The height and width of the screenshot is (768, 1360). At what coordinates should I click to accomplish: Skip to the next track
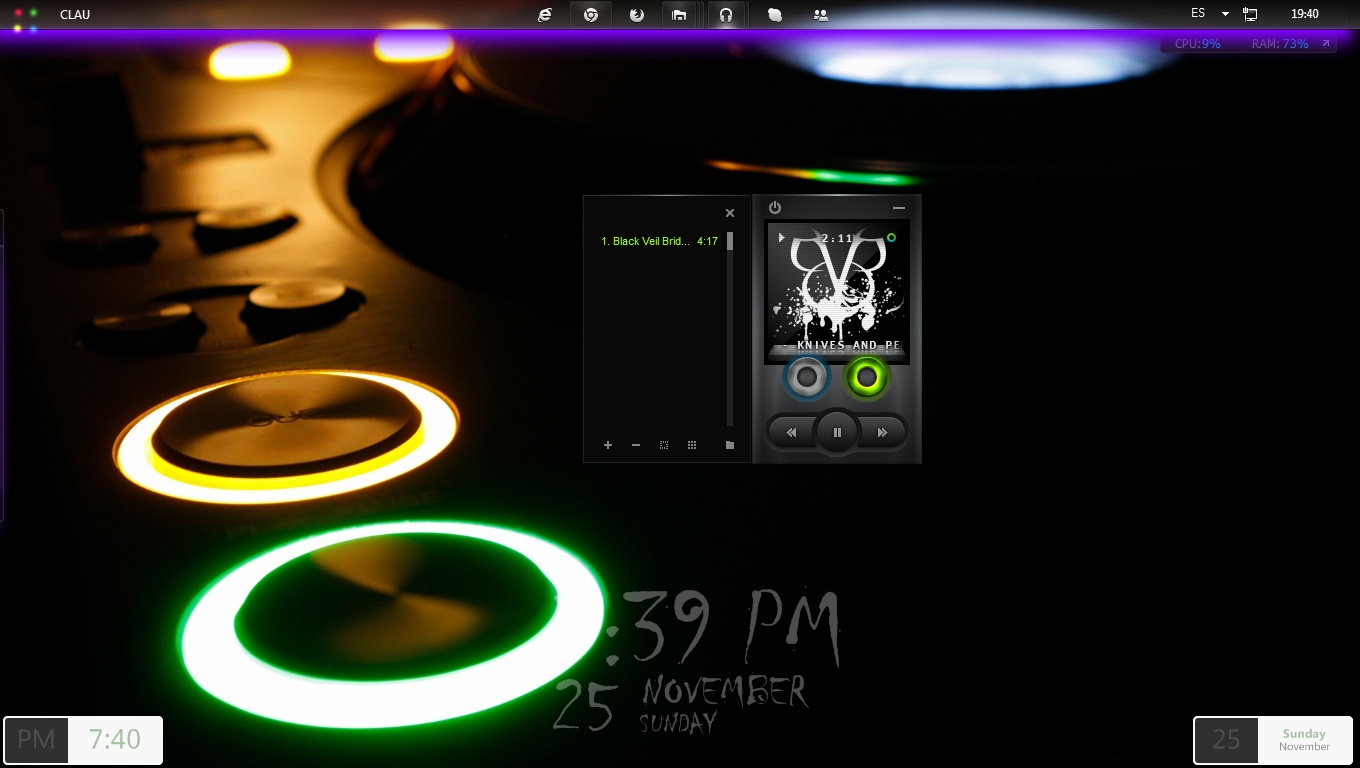[x=882, y=433]
